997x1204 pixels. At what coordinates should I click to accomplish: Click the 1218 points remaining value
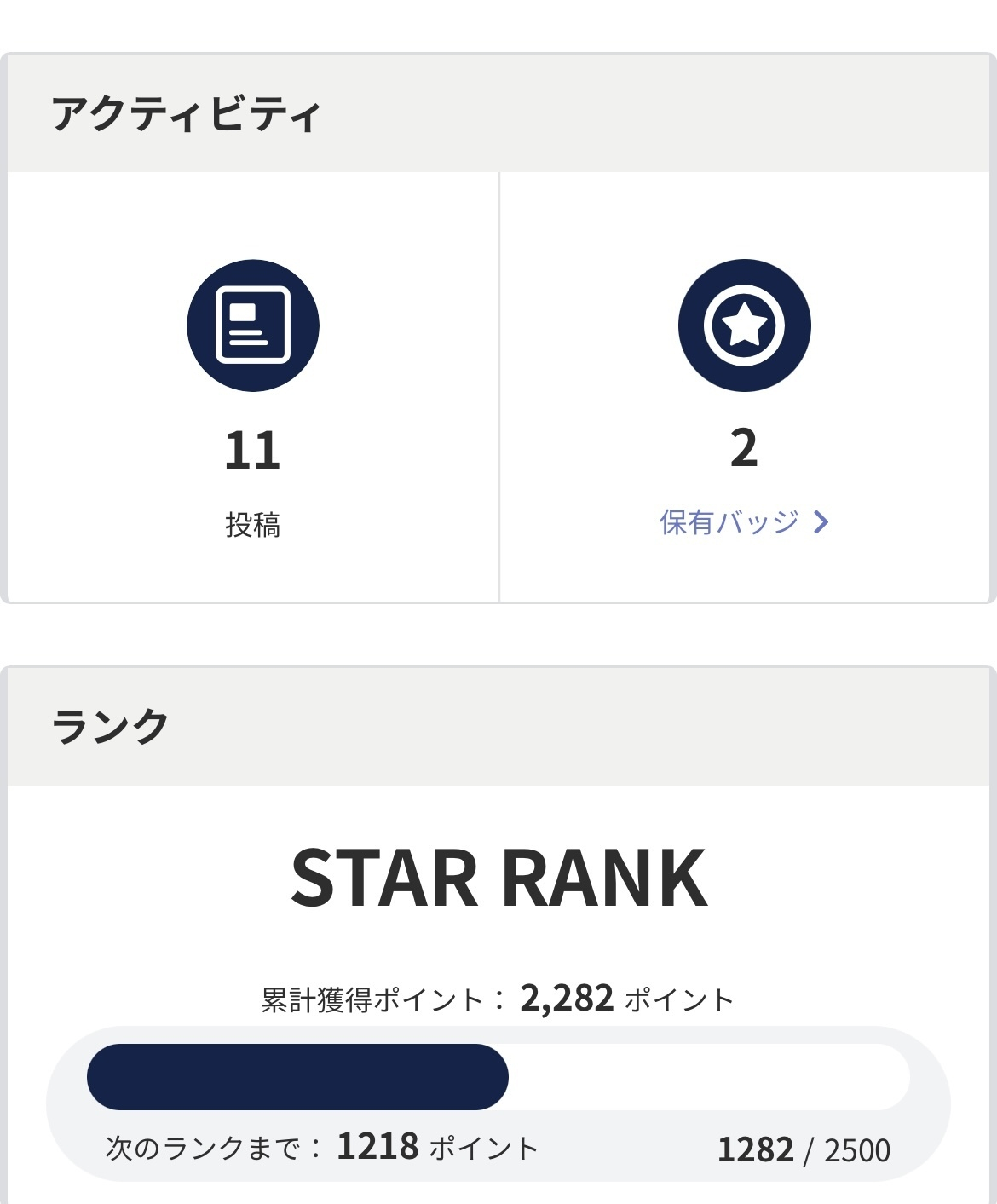[377, 1147]
